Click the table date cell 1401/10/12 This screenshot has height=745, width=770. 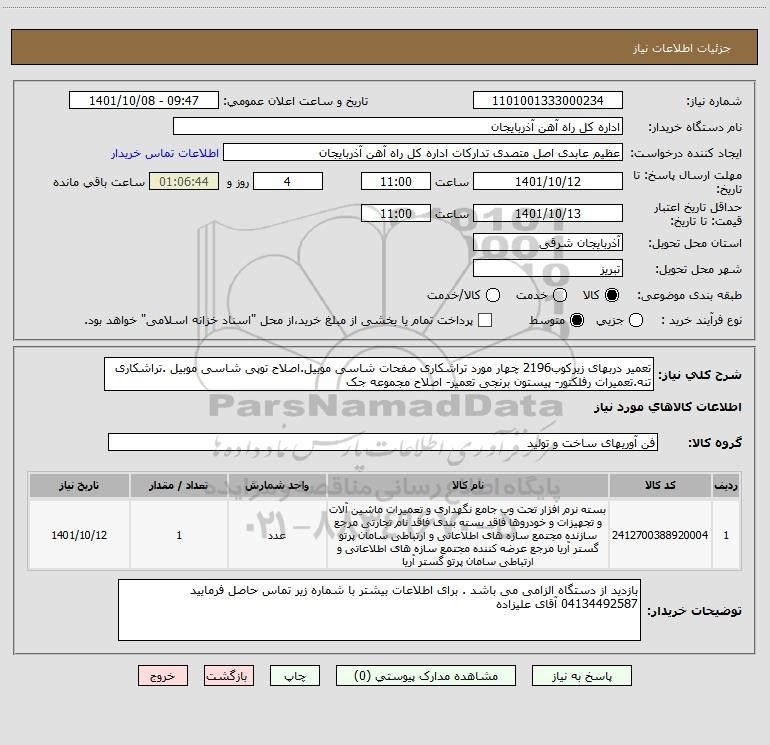[79, 535]
